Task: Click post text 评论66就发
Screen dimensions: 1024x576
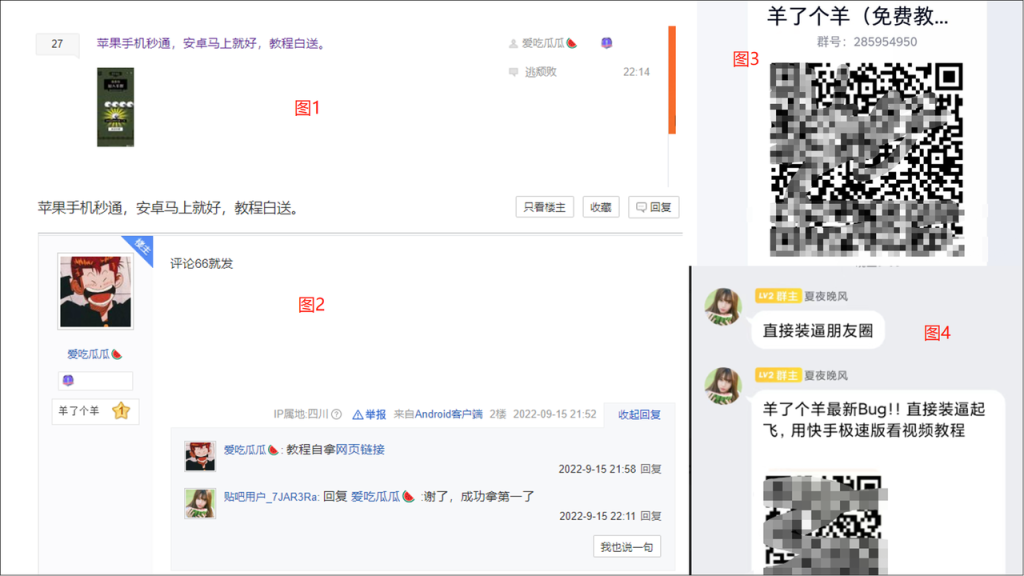Action: coord(202,263)
